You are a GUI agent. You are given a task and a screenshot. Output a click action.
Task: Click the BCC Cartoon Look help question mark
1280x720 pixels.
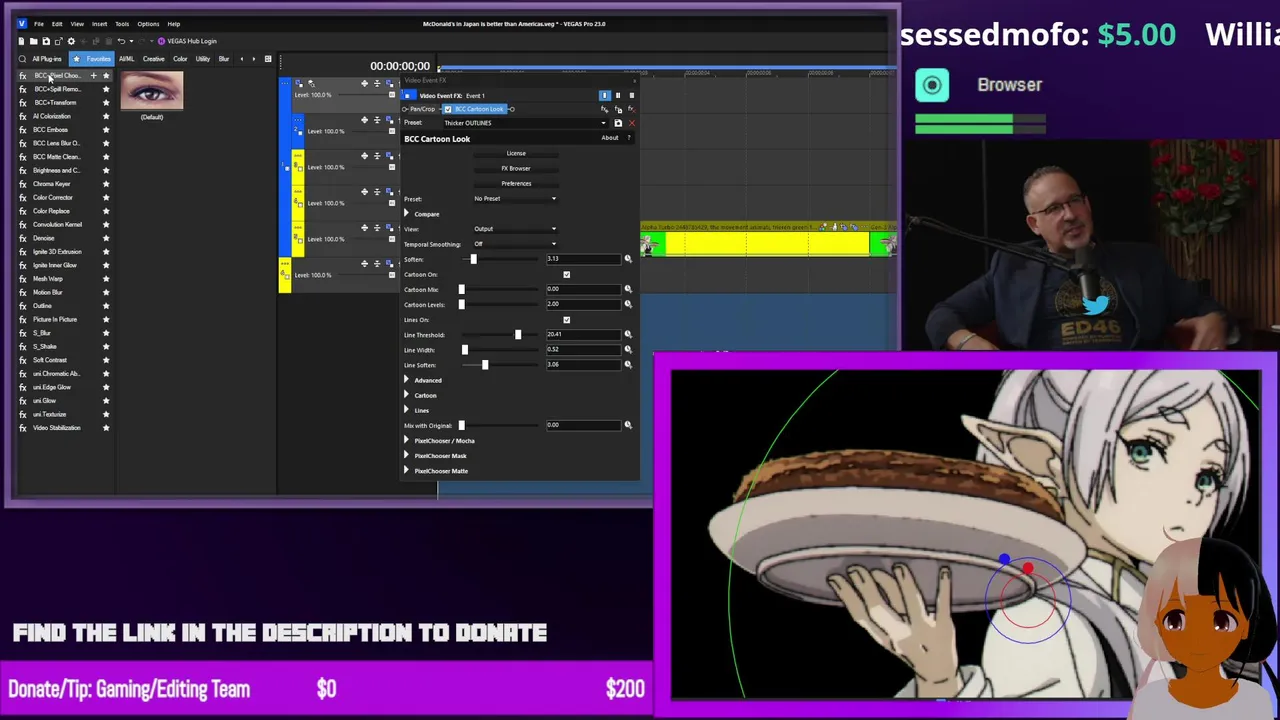pyautogui.click(x=629, y=138)
